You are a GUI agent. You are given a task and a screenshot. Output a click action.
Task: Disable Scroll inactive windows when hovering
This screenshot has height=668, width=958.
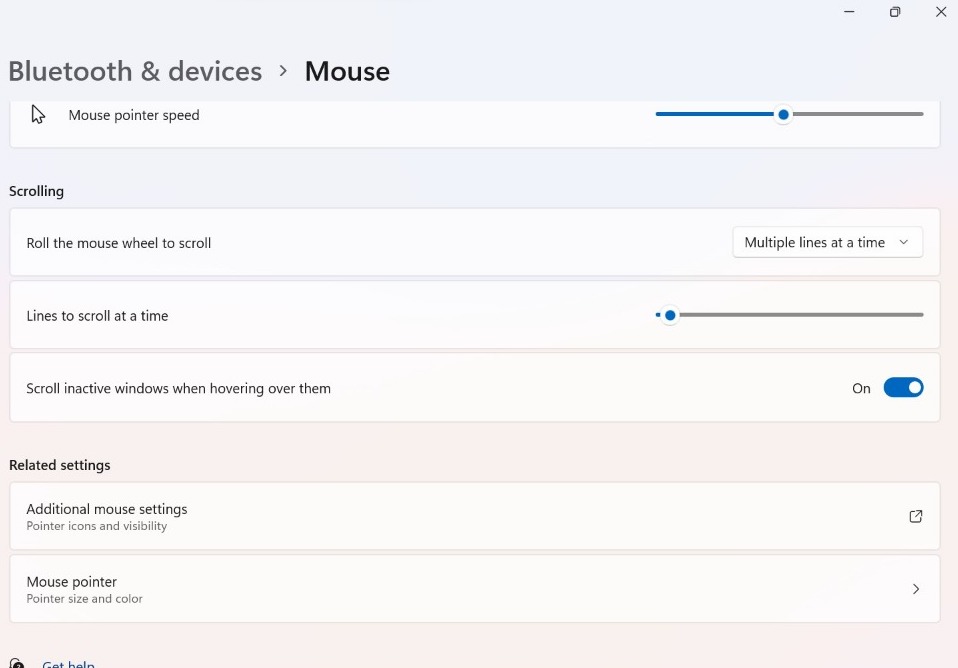(x=903, y=387)
